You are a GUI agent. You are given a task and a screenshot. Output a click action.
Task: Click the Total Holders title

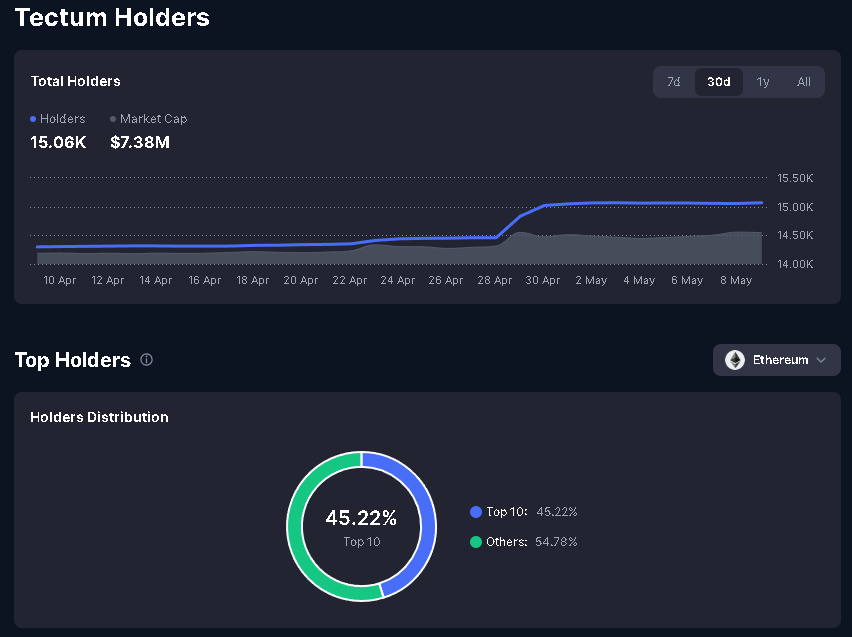click(x=76, y=82)
